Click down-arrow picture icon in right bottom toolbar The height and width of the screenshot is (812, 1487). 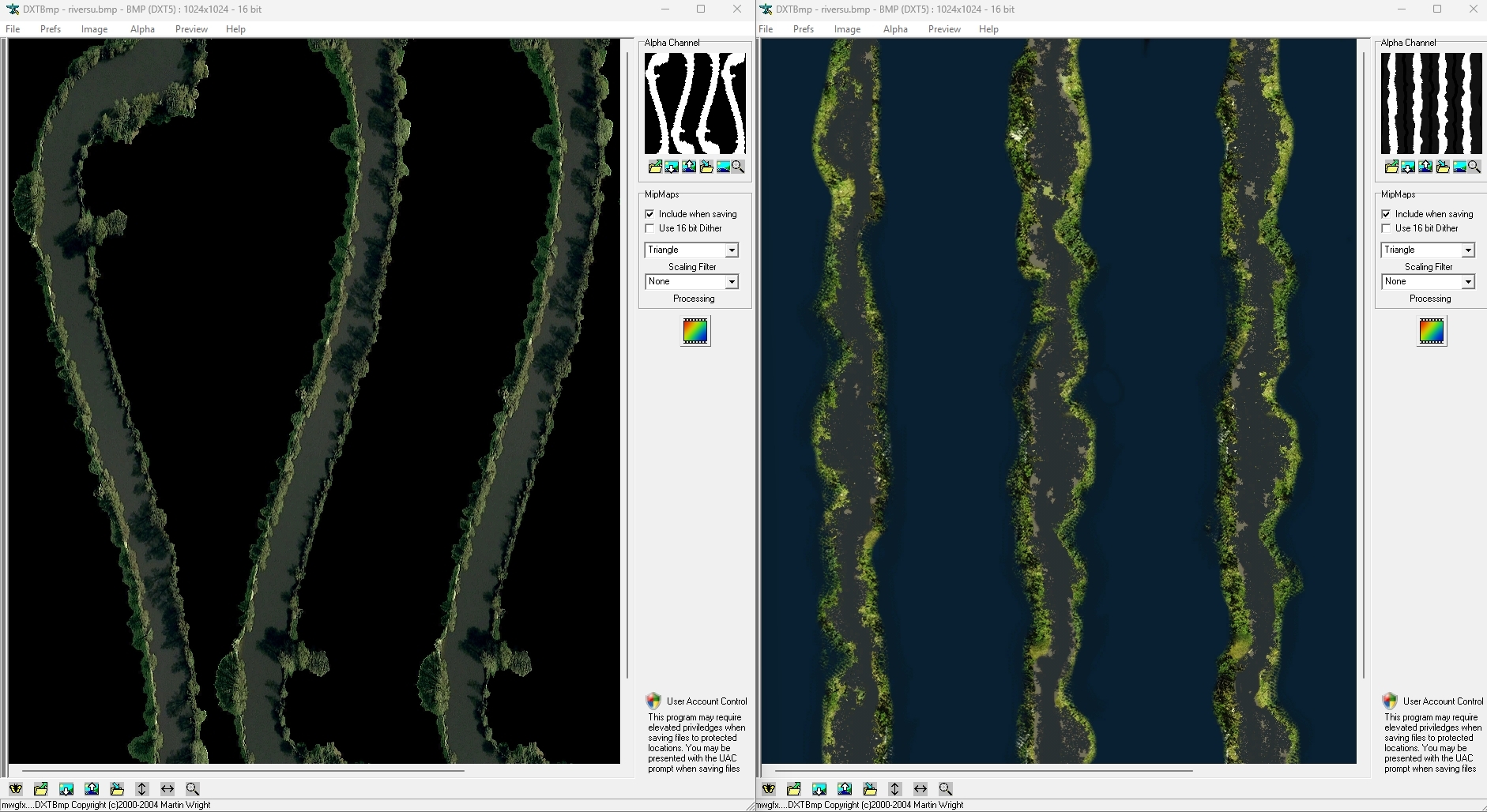819,788
